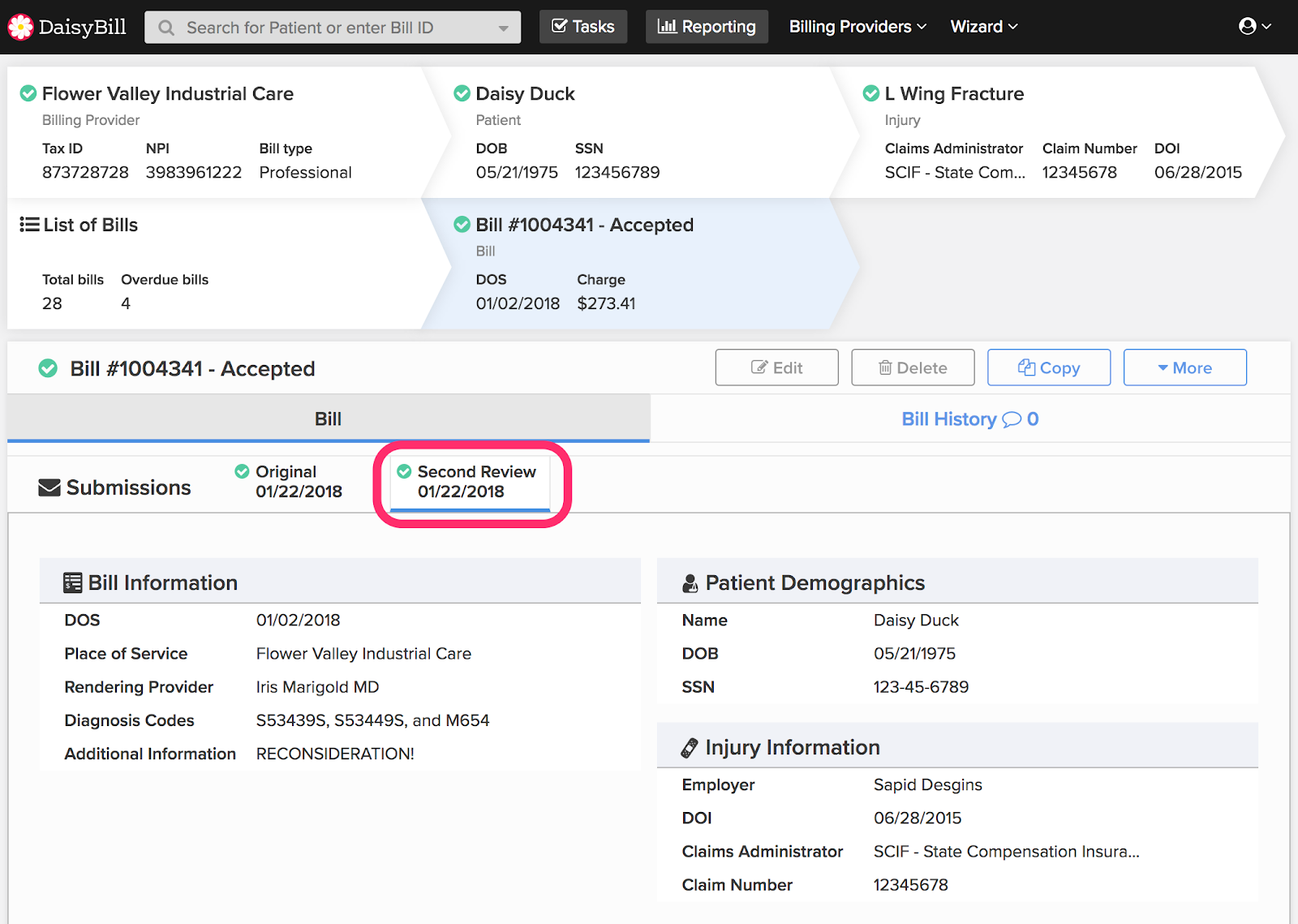The image size is (1298, 924).
Task: Switch to the Bill tab
Action: coord(329,419)
